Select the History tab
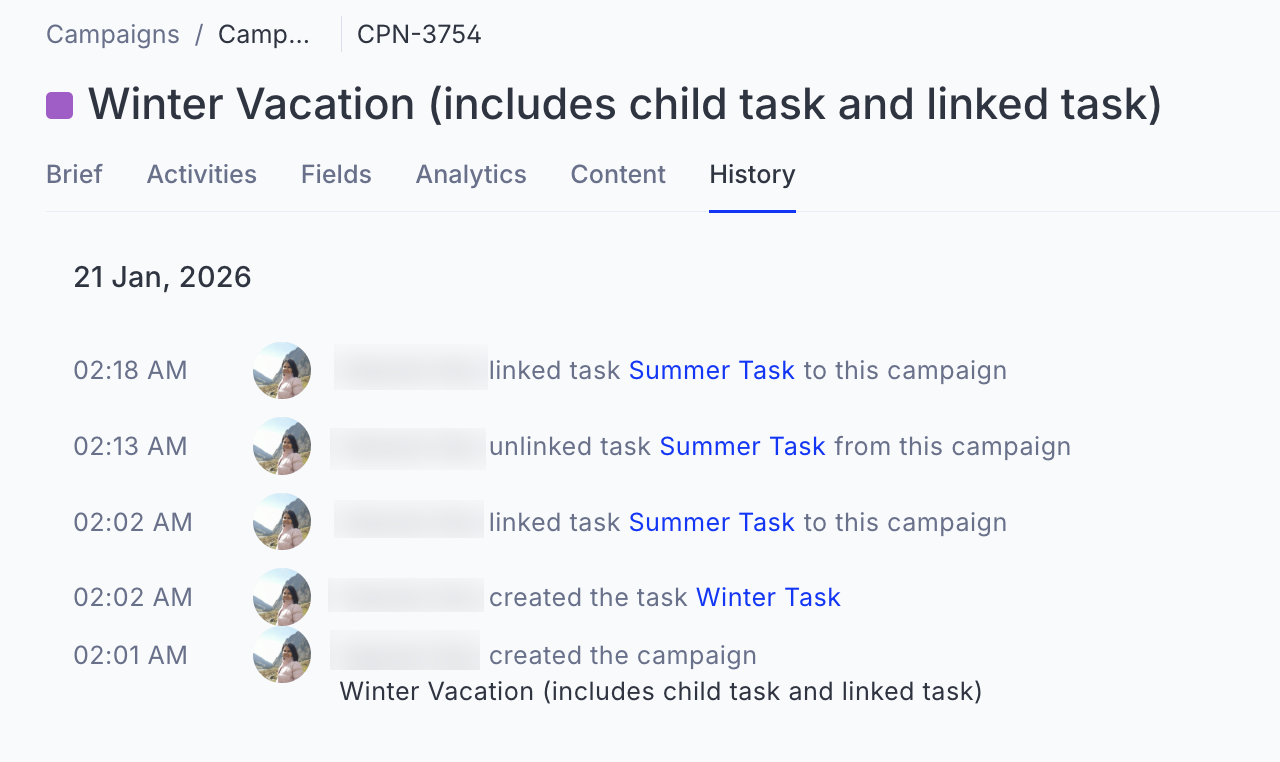The width and height of the screenshot is (1280, 762). [752, 174]
